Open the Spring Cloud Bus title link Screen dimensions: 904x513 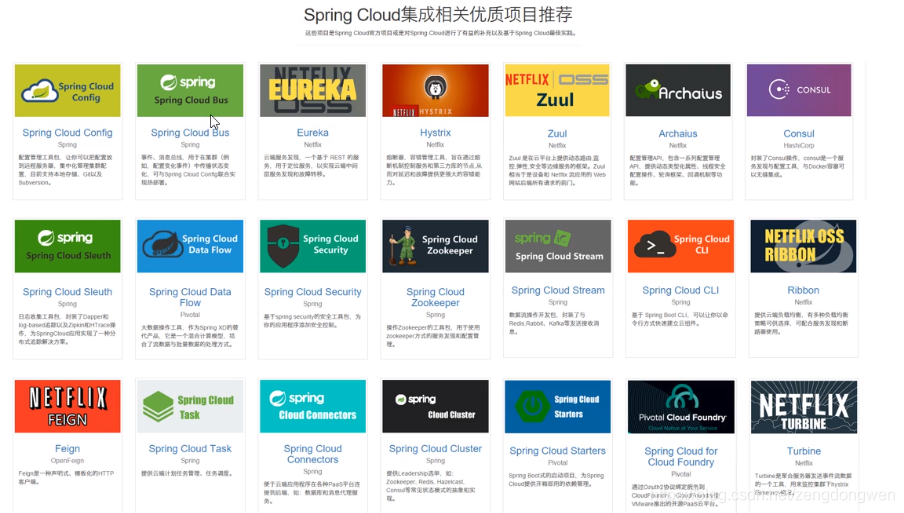pyautogui.click(x=190, y=133)
